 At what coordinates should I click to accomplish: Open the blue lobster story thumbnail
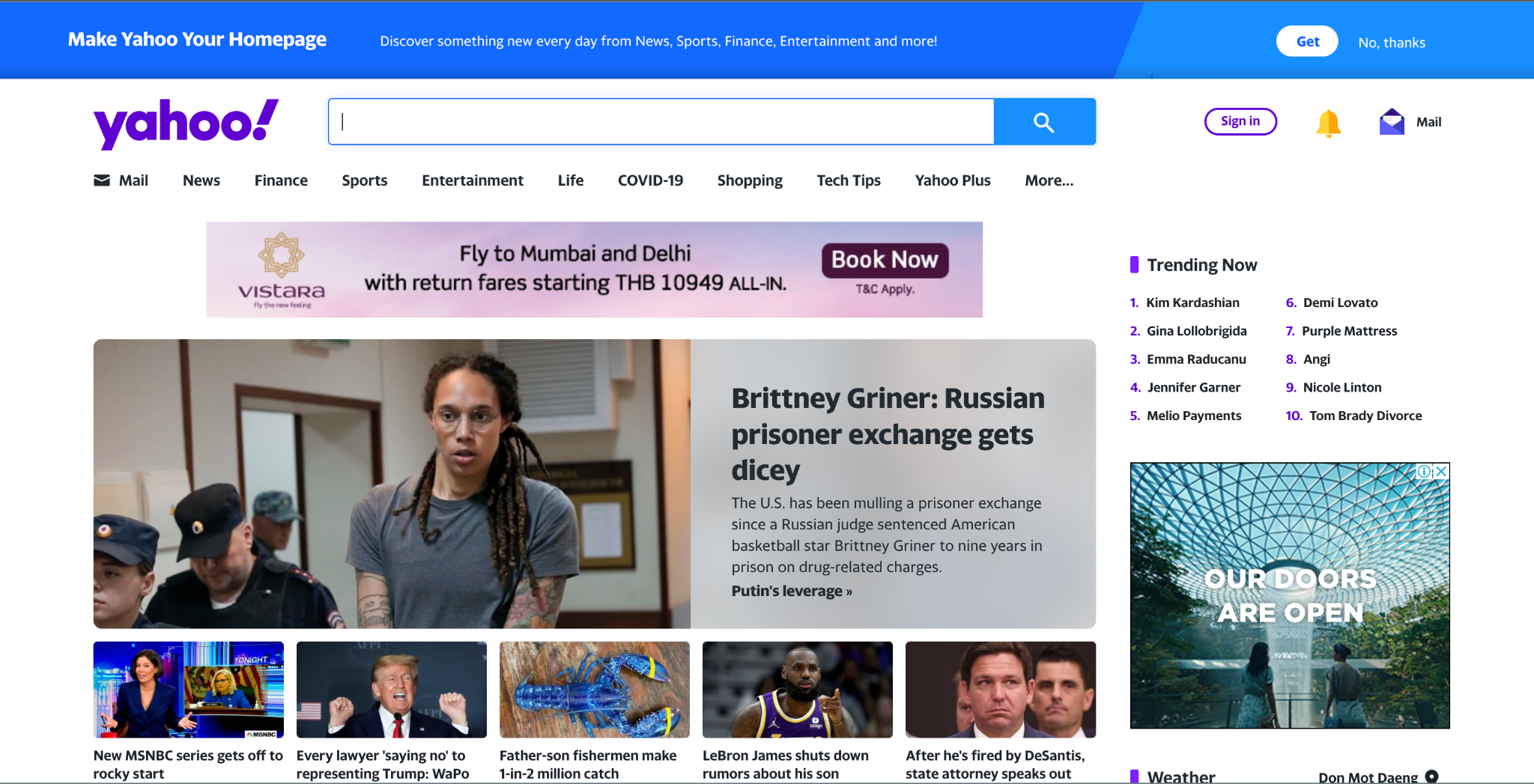pyautogui.click(x=595, y=690)
